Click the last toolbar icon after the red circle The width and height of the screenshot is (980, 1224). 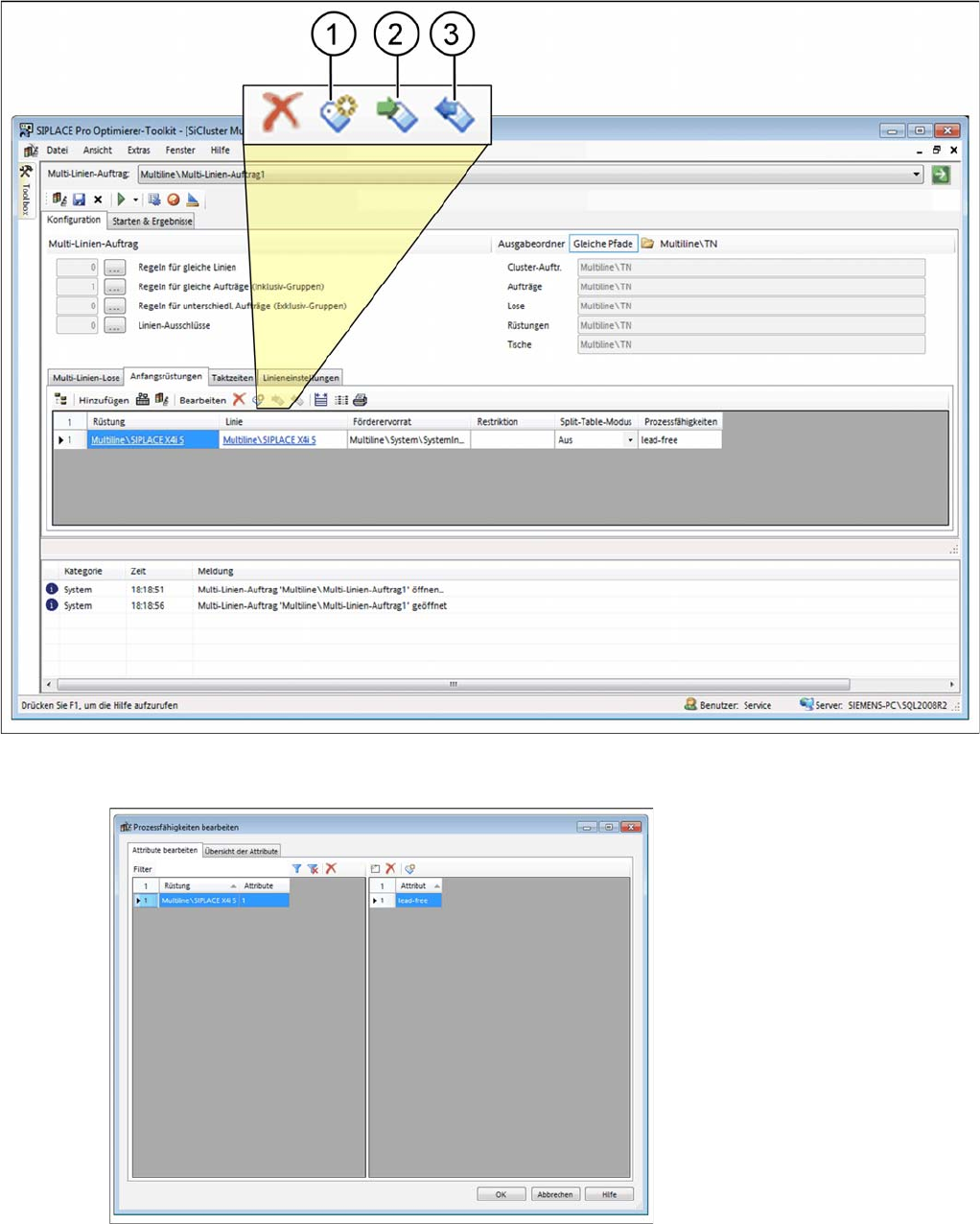[193, 200]
